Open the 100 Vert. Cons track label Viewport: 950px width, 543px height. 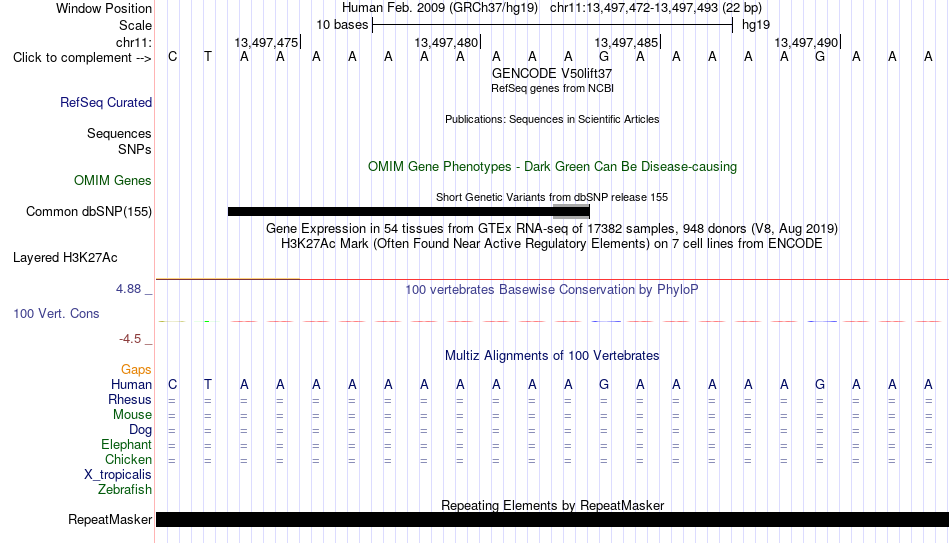pos(56,313)
